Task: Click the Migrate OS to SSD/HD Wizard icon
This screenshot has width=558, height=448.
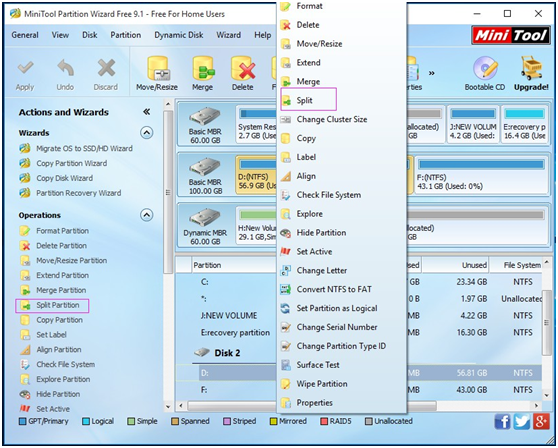Action: pyautogui.click(x=25, y=148)
